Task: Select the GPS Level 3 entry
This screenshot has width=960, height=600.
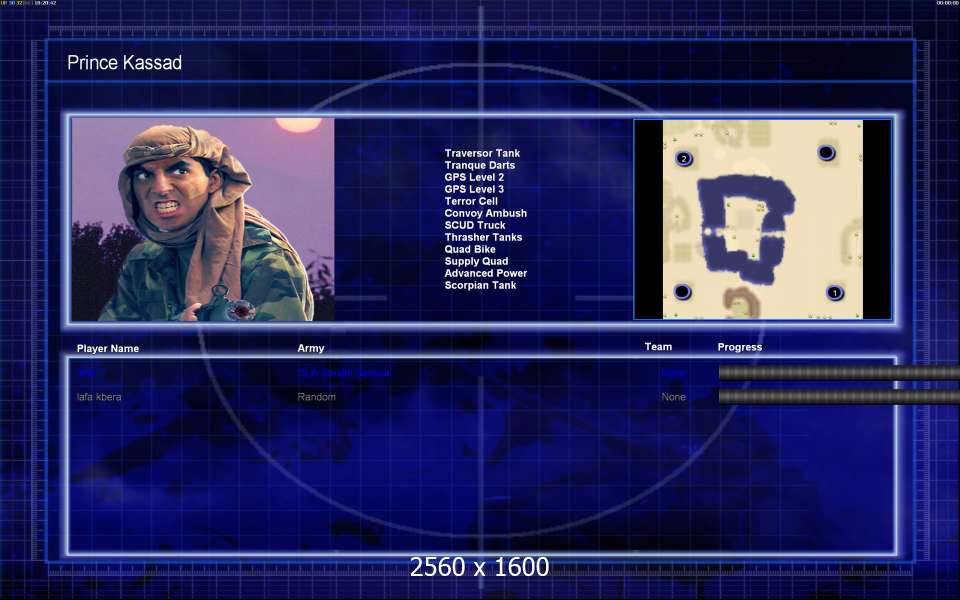Action: (x=474, y=189)
